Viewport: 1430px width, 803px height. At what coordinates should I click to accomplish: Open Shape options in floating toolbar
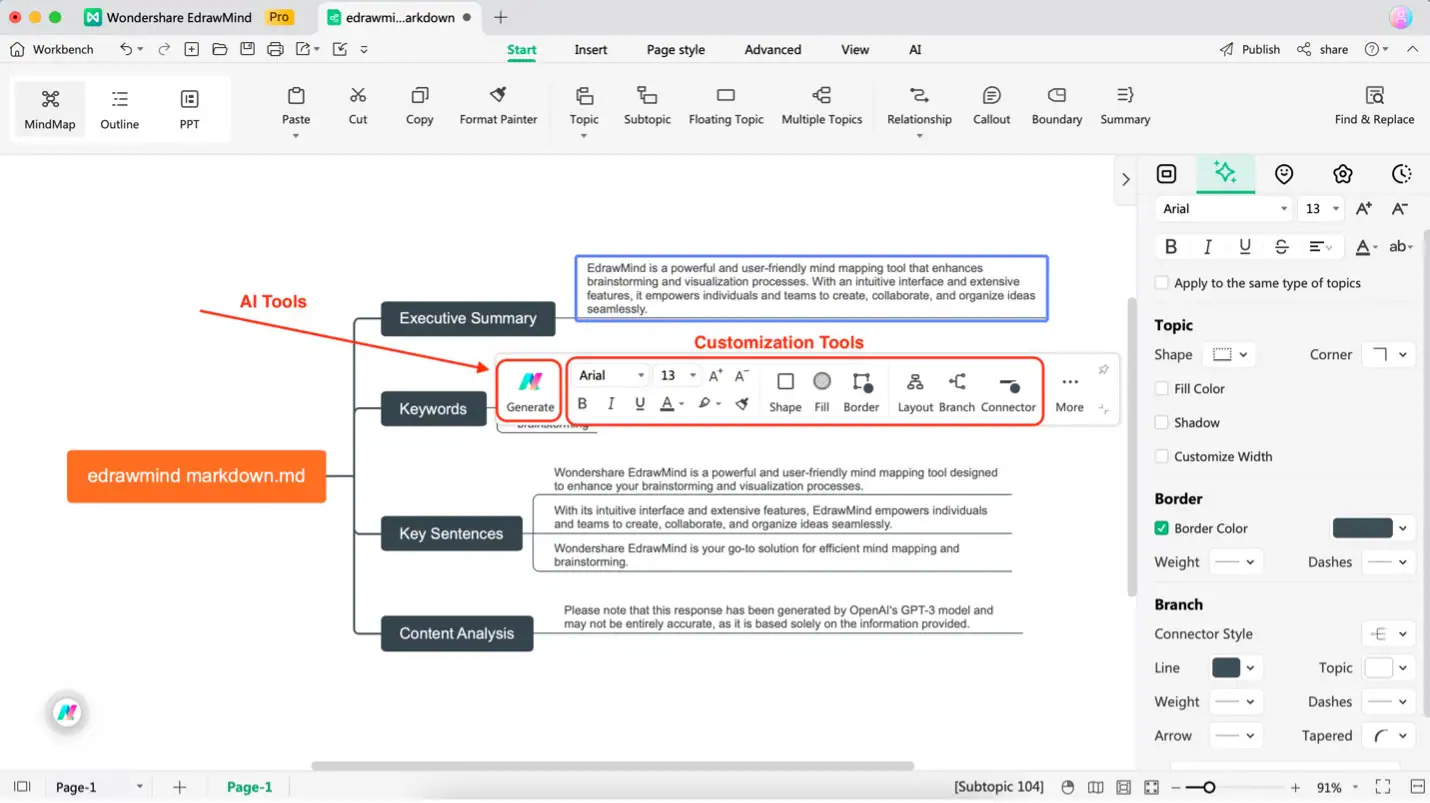click(785, 391)
